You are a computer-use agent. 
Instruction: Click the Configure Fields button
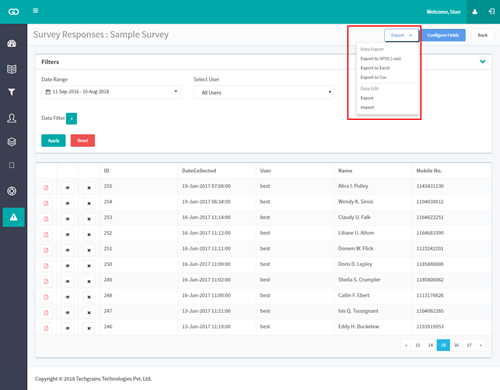[443, 35]
